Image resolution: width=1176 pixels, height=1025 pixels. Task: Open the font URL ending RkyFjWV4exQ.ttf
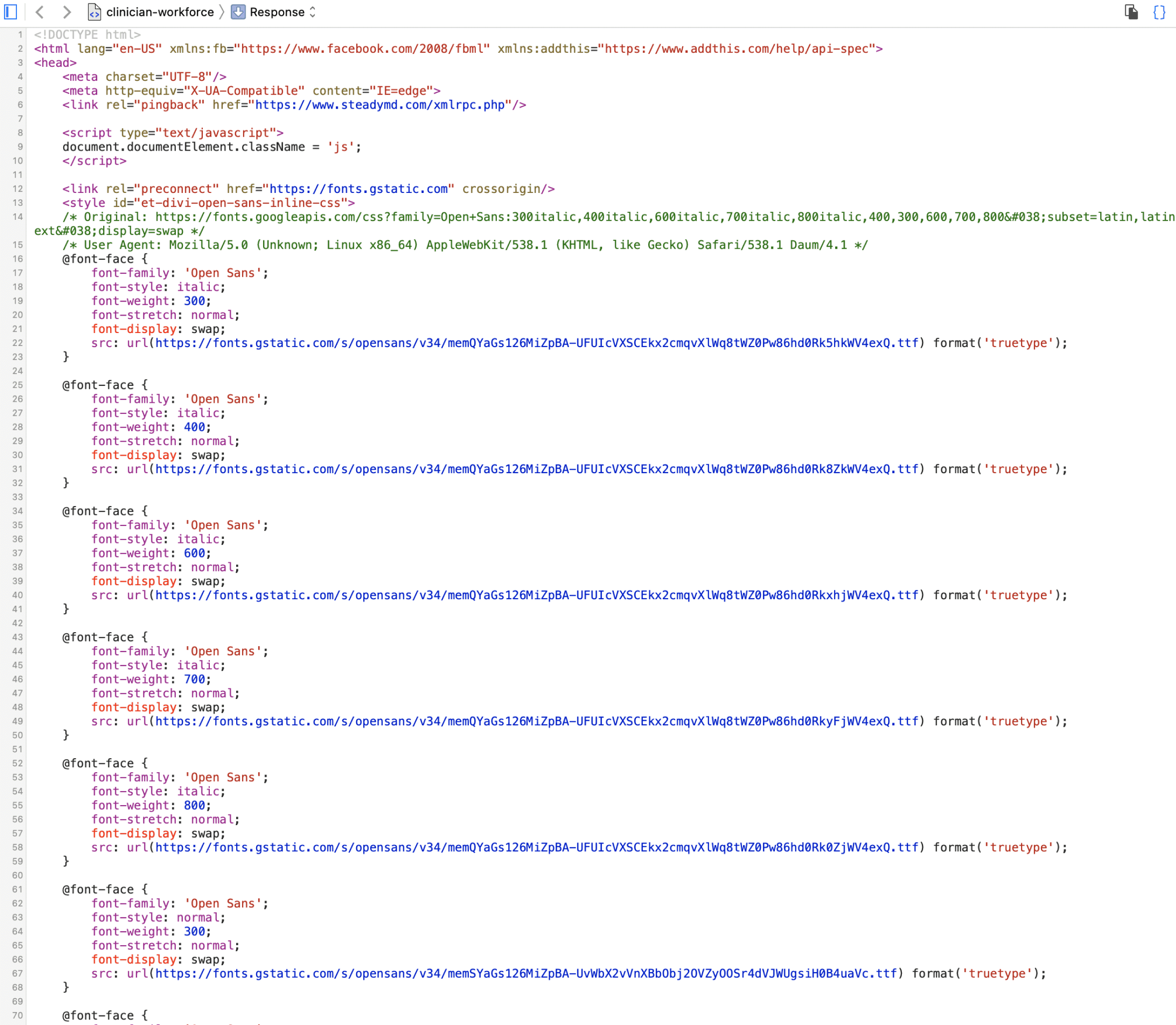(x=537, y=721)
